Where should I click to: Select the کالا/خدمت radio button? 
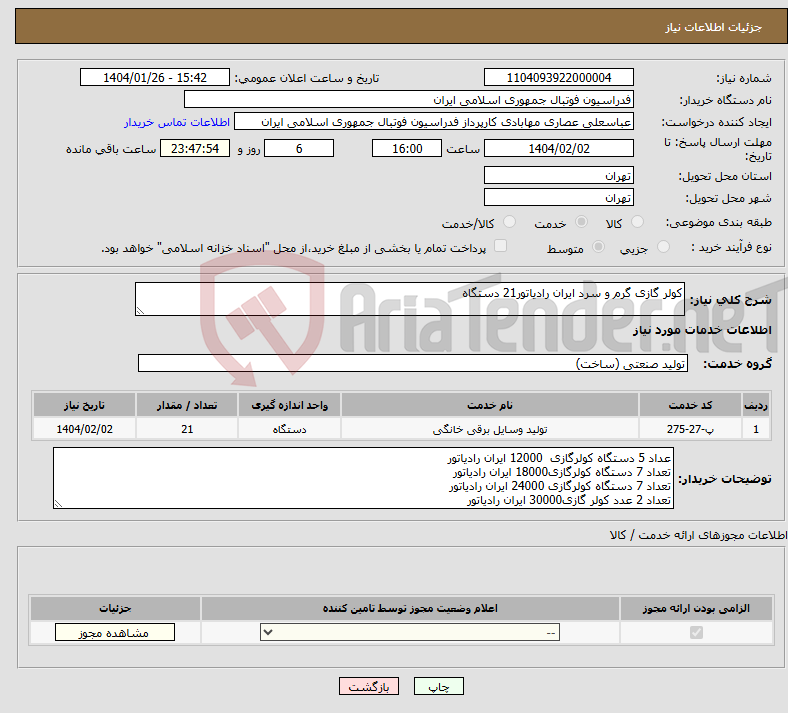[510, 222]
